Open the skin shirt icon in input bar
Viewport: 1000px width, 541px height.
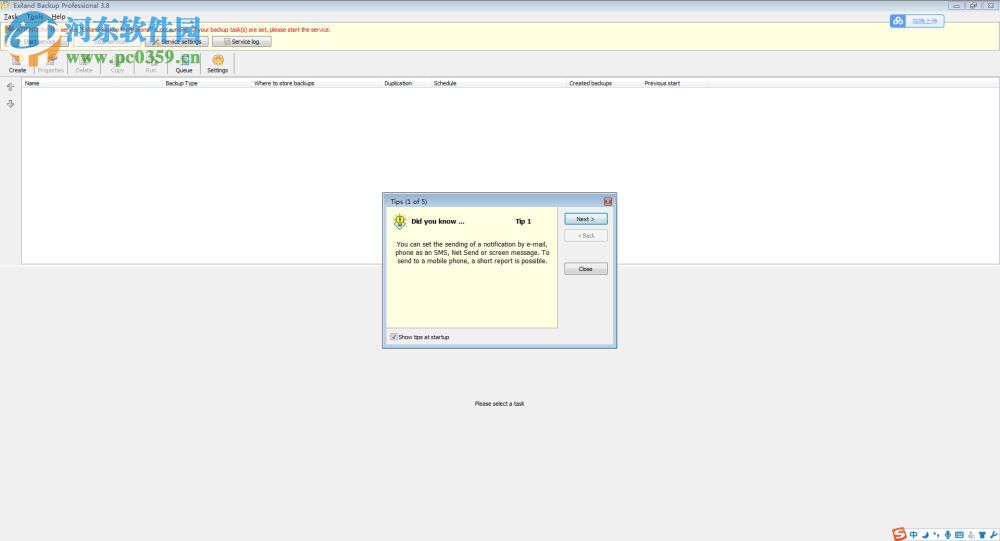[982, 535]
